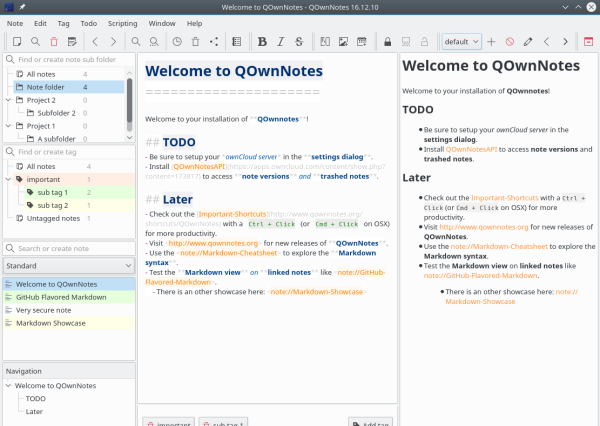The image size is (600, 426).
Task: Insert current date calendar icon
Action: click(362, 41)
